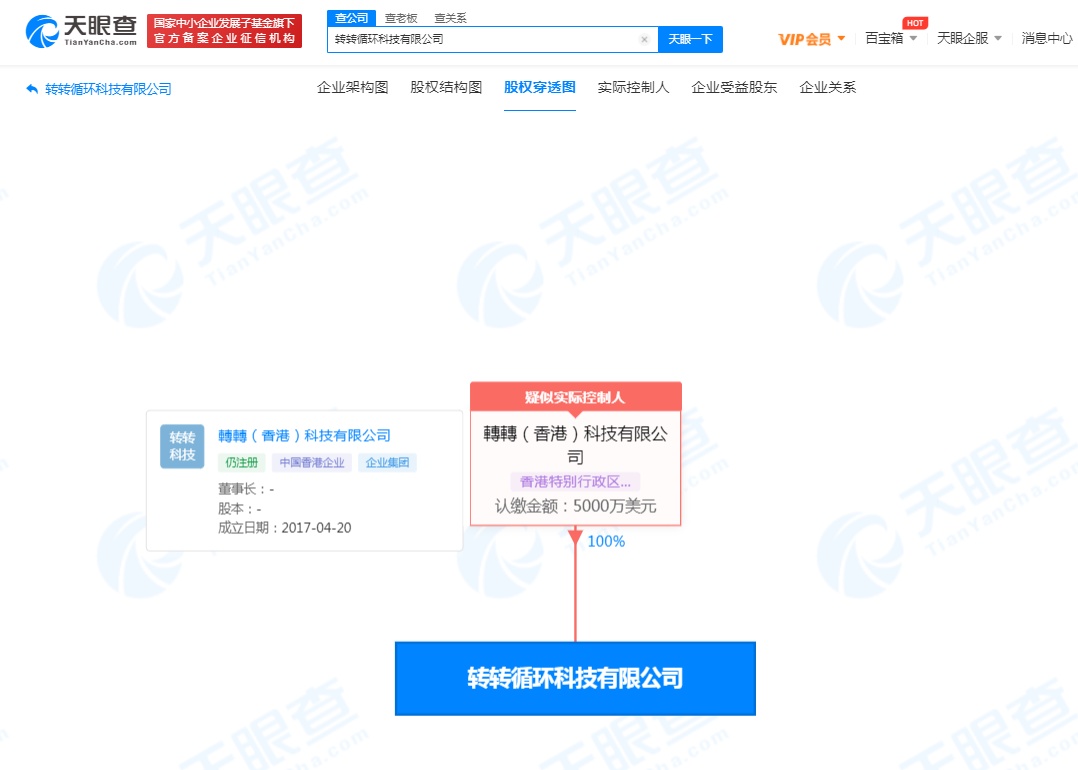1078x770 pixels.
Task: Click the 100% shareholding percentage
Action: click(606, 541)
